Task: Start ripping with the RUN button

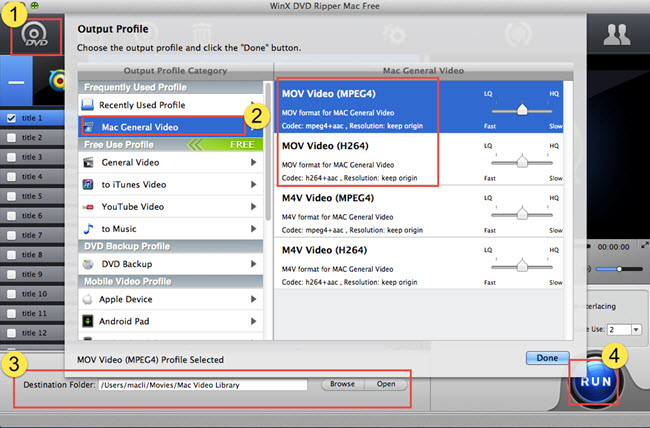Action: pos(595,382)
